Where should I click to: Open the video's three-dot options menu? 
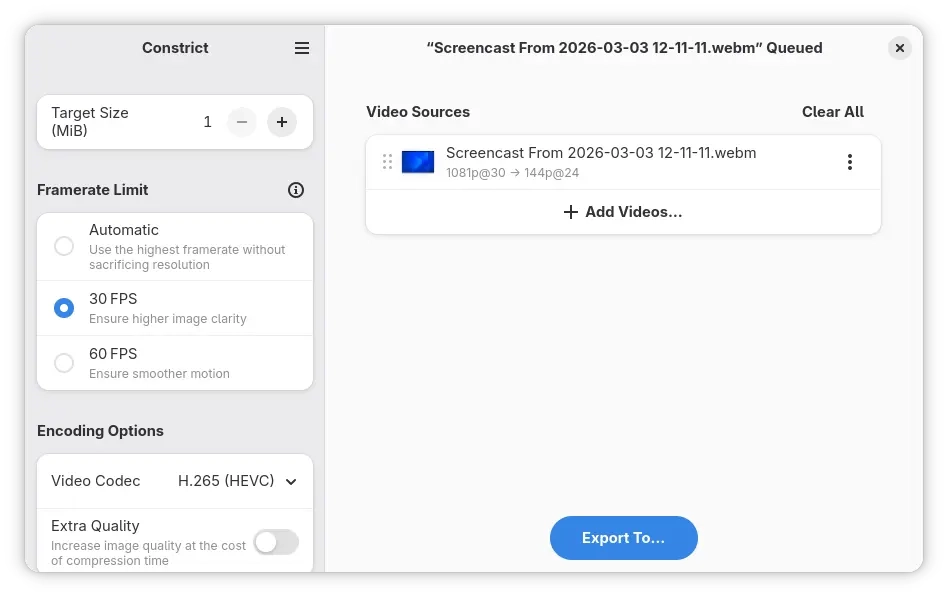coord(849,162)
